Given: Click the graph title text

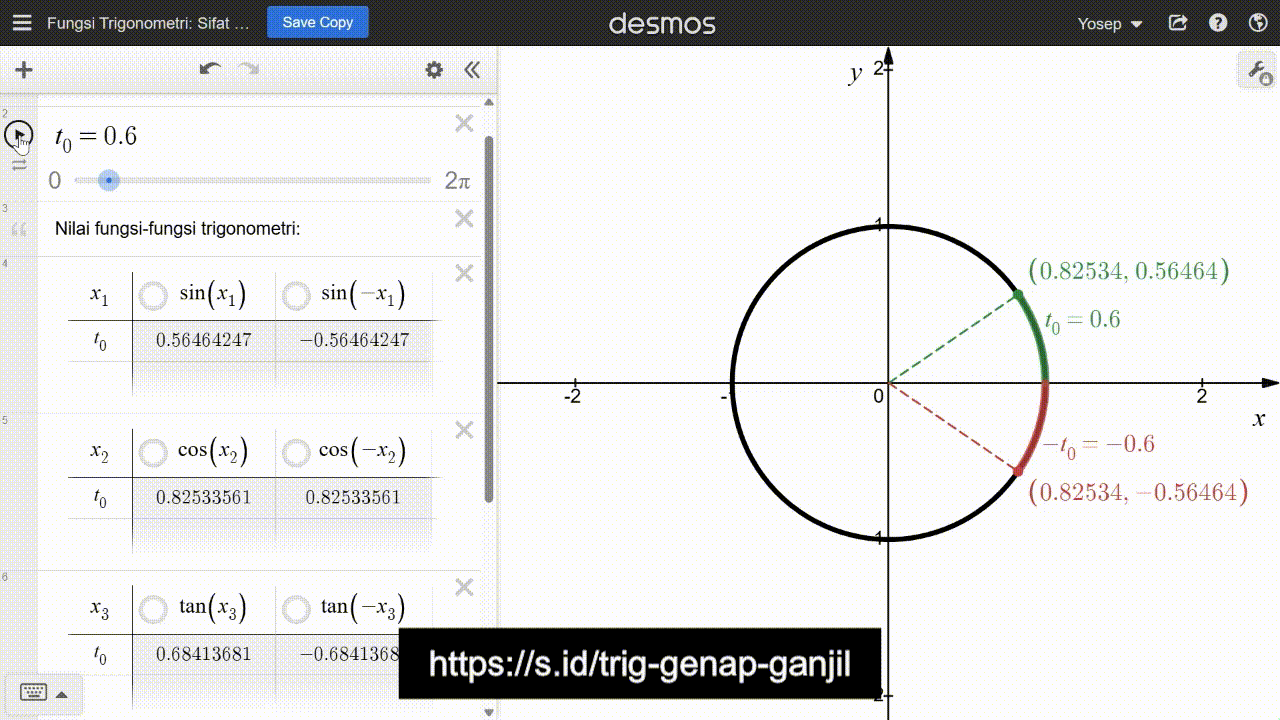Looking at the screenshot, I should point(148,23).
